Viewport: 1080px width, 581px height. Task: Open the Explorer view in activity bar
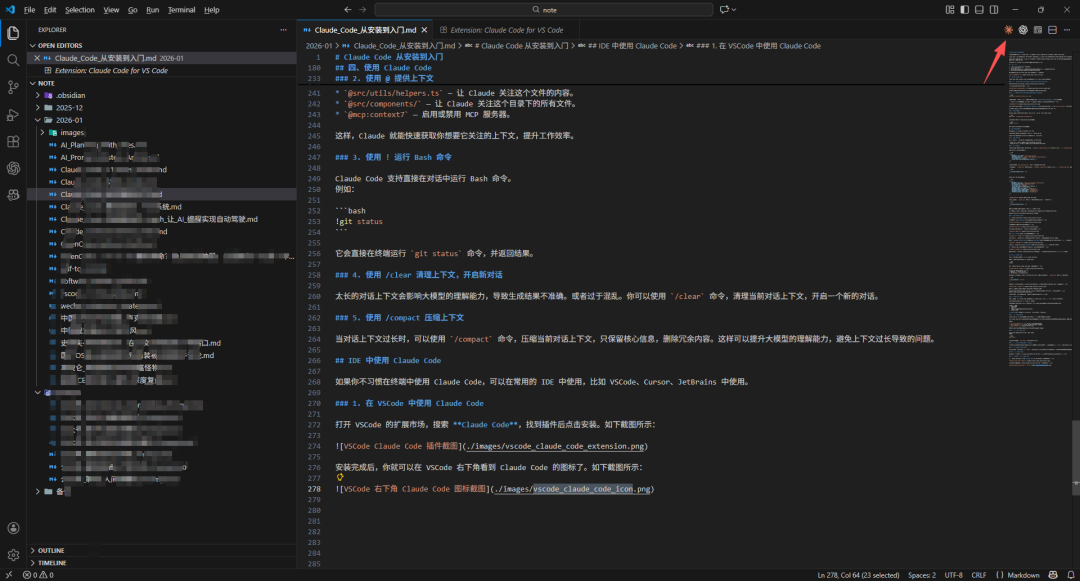pos(13,33)
